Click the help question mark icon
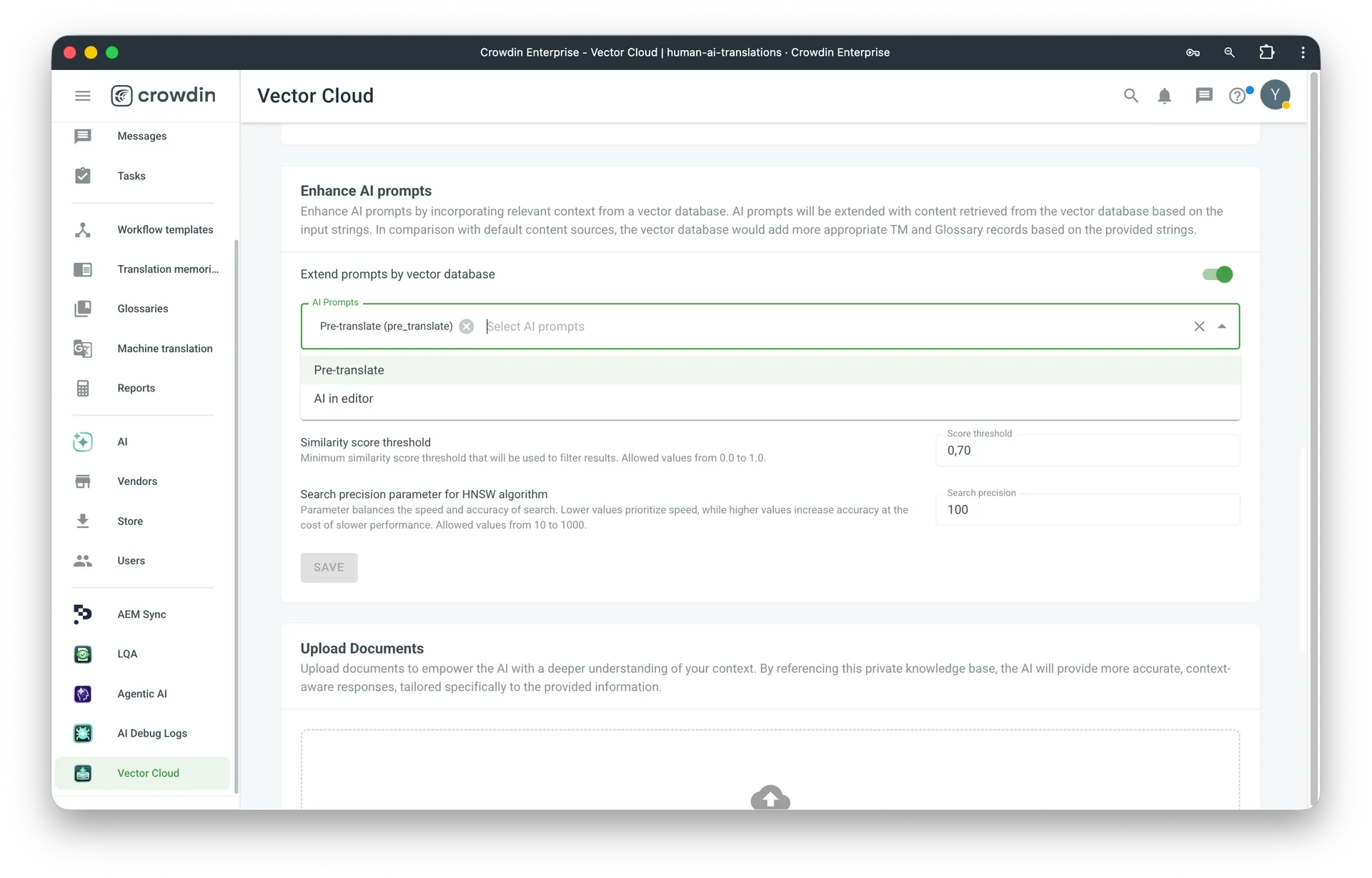 [1237, 96]
